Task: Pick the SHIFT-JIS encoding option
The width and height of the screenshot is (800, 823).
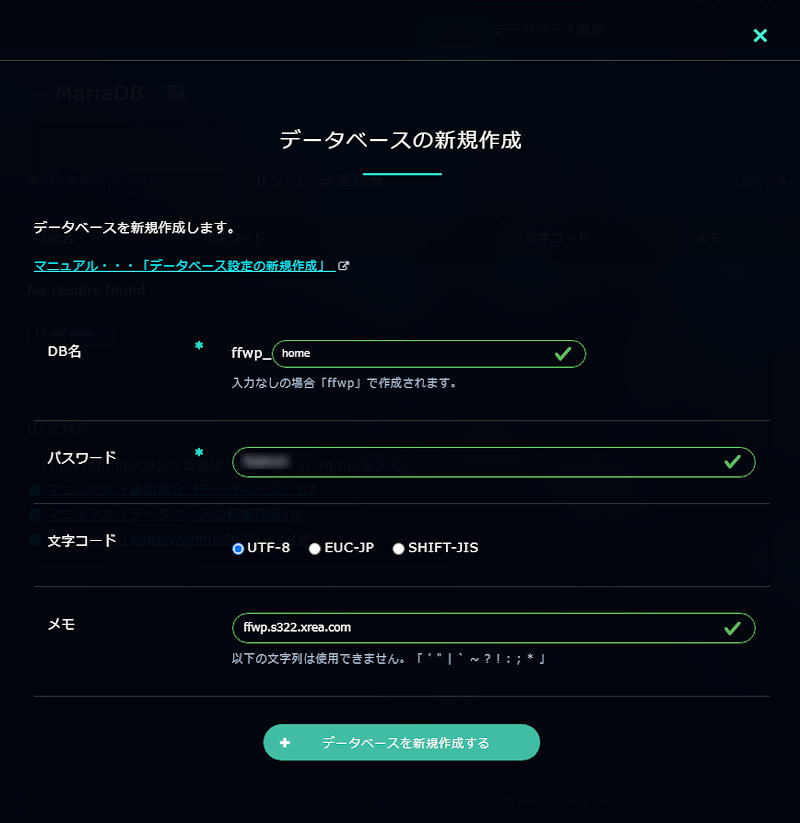Action: pos(399,548)
